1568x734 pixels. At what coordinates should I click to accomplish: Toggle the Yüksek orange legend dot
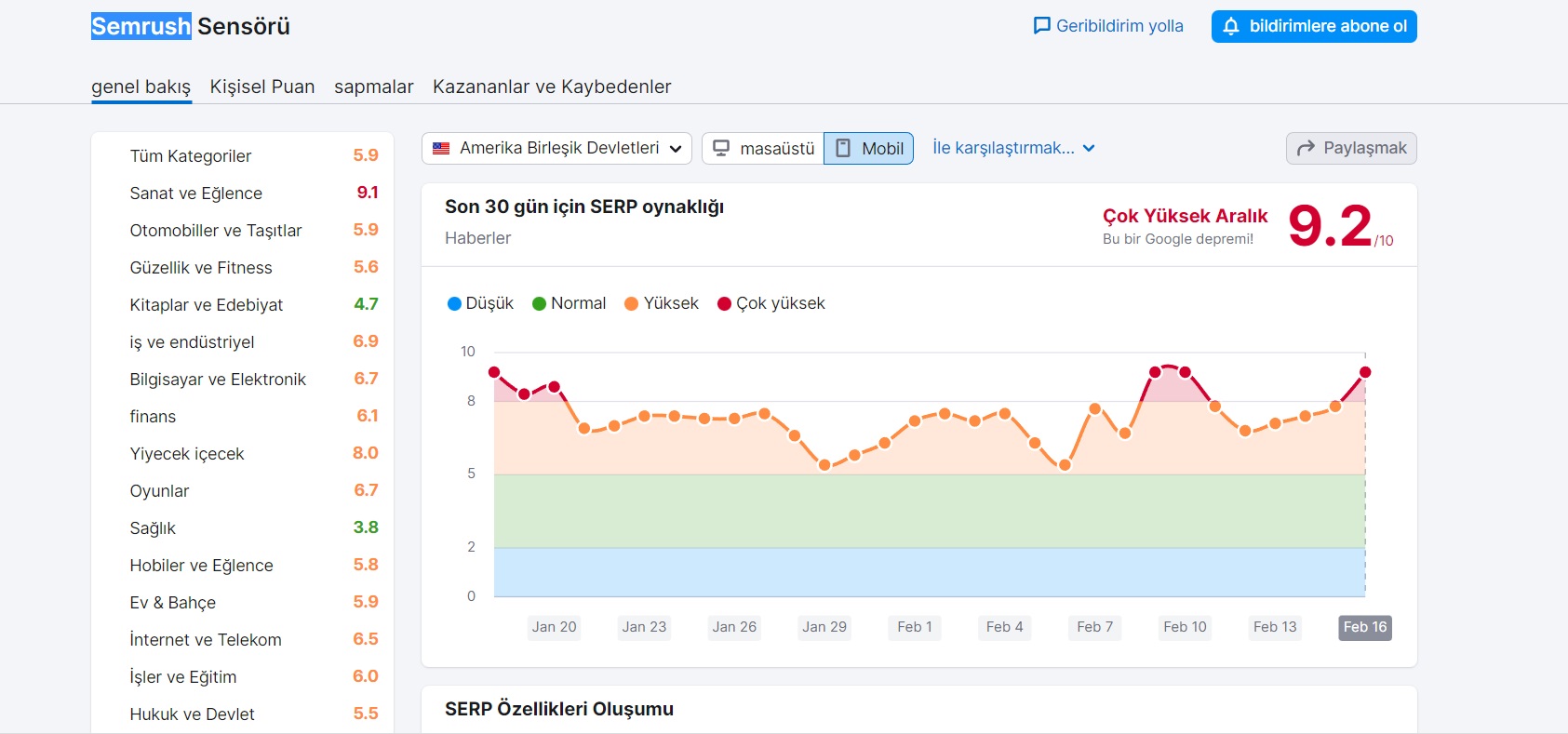pyautogui.click(x=632, y=303)
